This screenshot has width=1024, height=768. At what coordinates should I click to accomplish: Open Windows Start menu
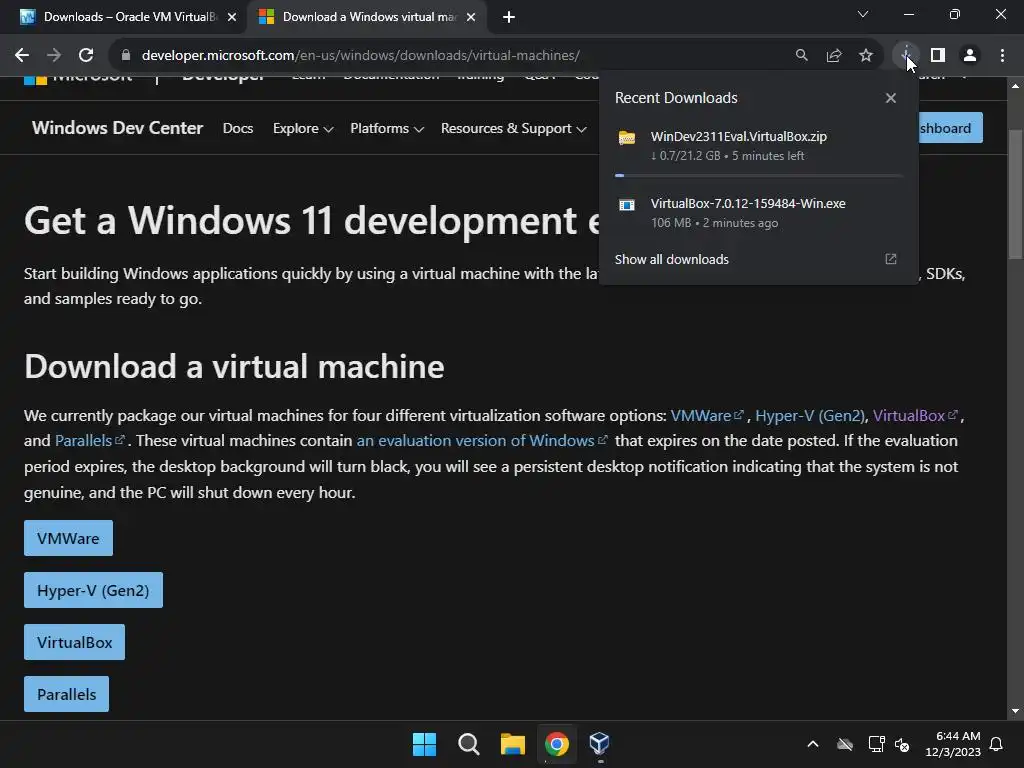pos(424,744)
